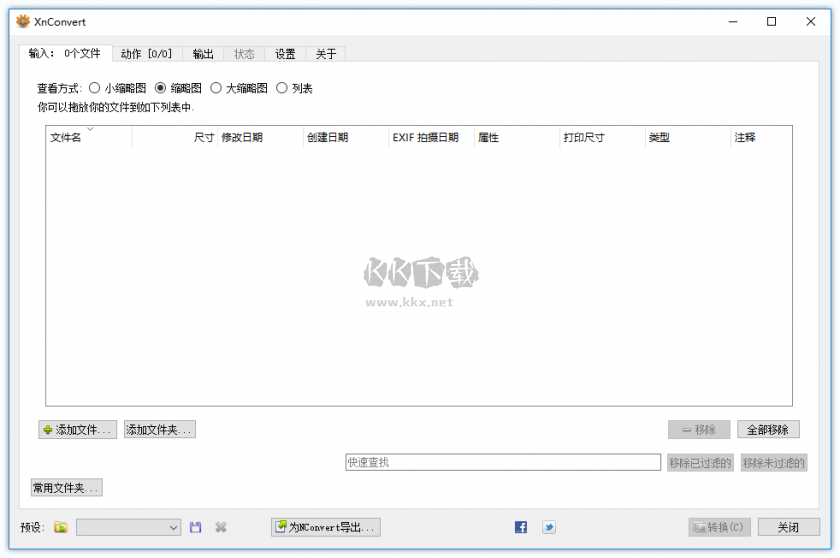Viewport: 840px width, 558px height.
Task: Open the Facebook share icon
Action: (x=521, y=527)
